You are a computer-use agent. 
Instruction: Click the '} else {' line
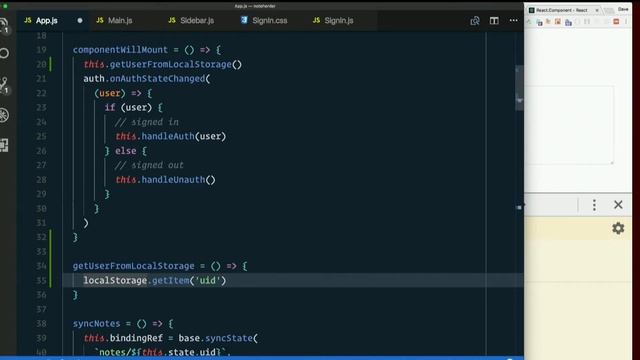(x=126, y=151)
